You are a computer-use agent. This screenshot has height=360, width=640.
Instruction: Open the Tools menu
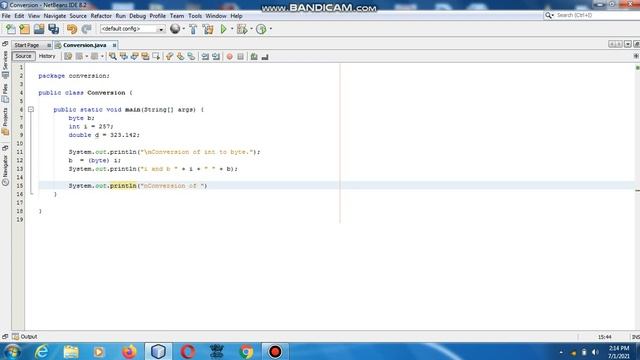(x=195, y=16)
